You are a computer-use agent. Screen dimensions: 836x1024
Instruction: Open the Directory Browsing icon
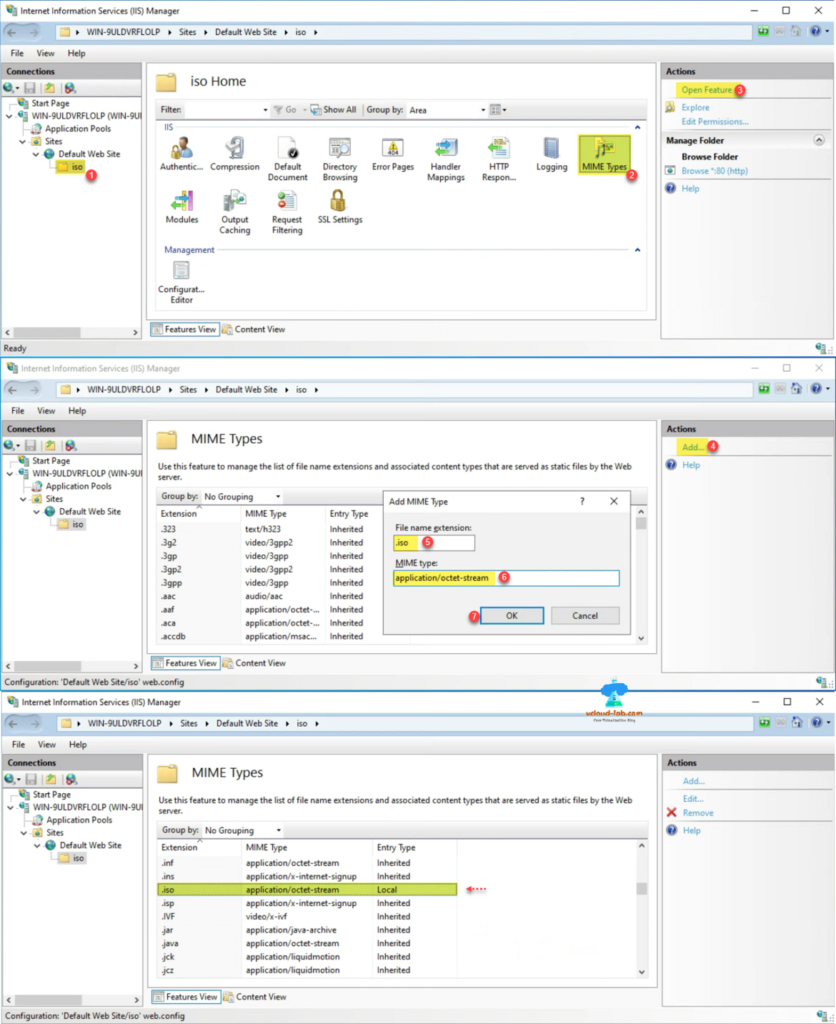coord(340,158)
